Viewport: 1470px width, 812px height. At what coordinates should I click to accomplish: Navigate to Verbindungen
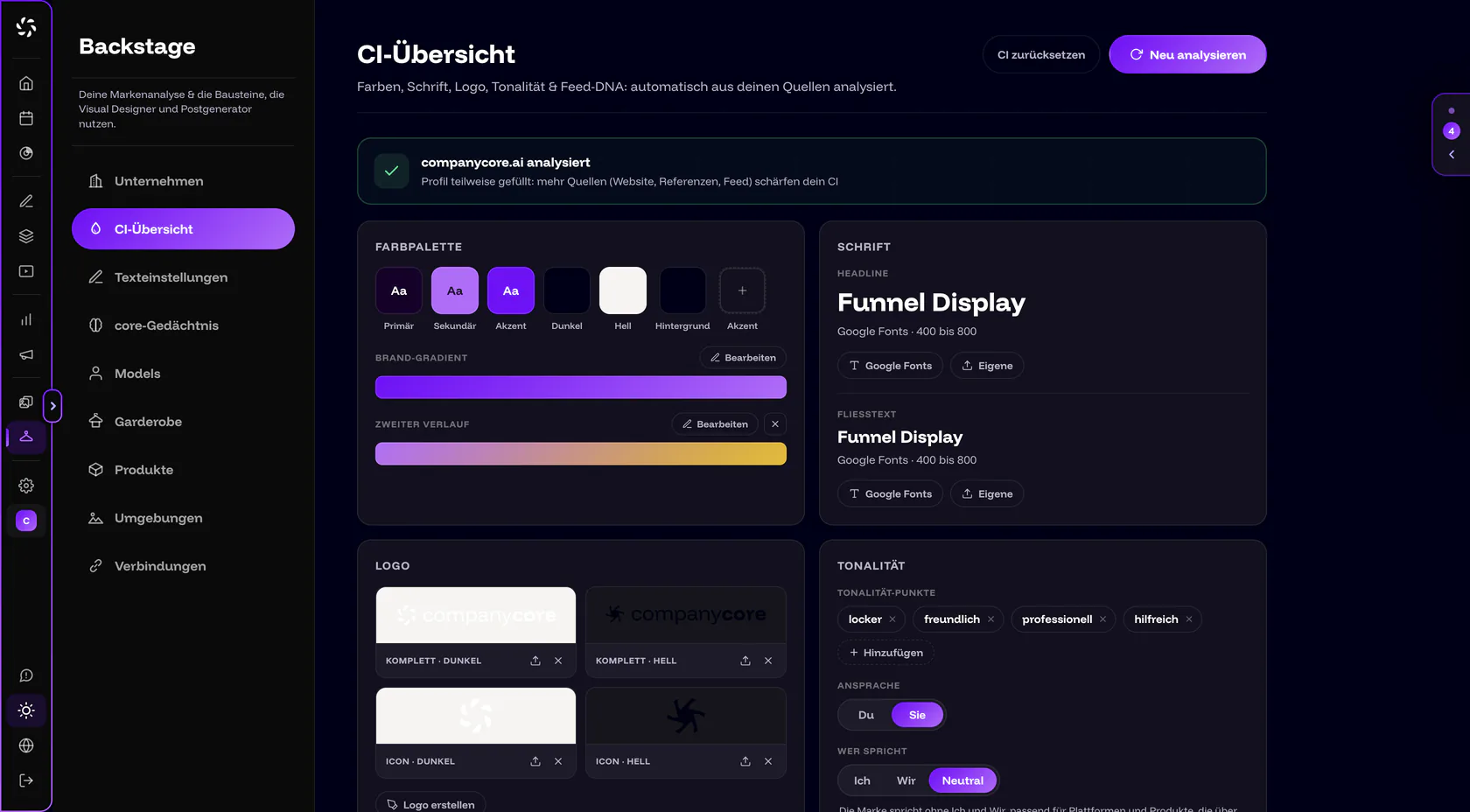coord(183,566)
